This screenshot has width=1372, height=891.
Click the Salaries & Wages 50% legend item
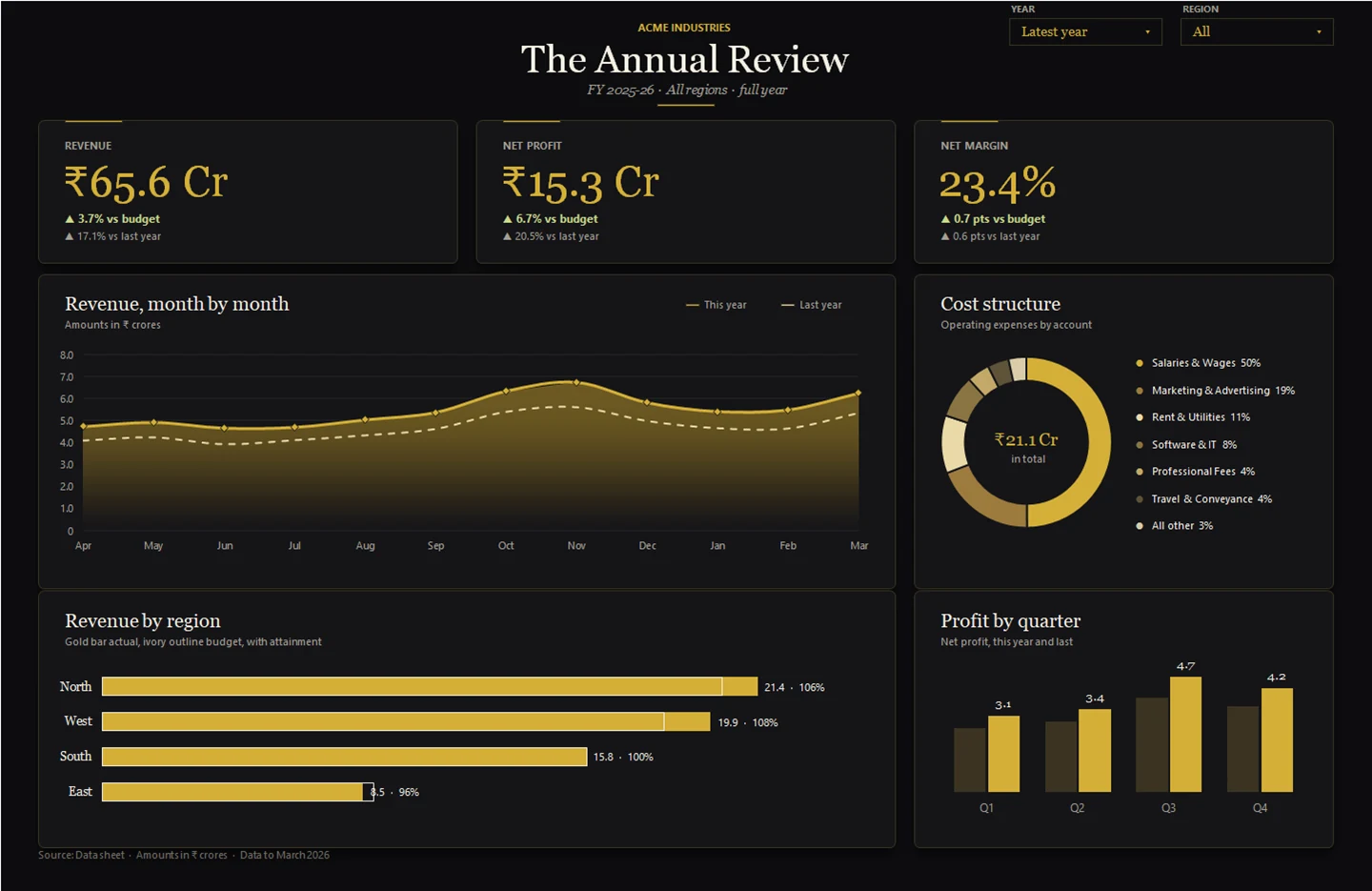1198,363
